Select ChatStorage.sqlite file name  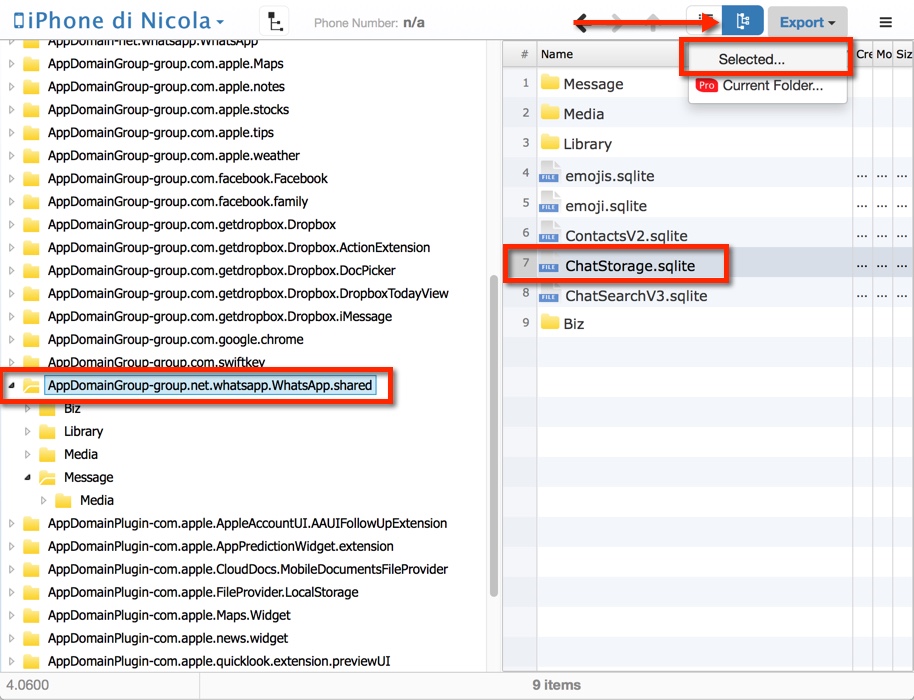pos(630,266)
